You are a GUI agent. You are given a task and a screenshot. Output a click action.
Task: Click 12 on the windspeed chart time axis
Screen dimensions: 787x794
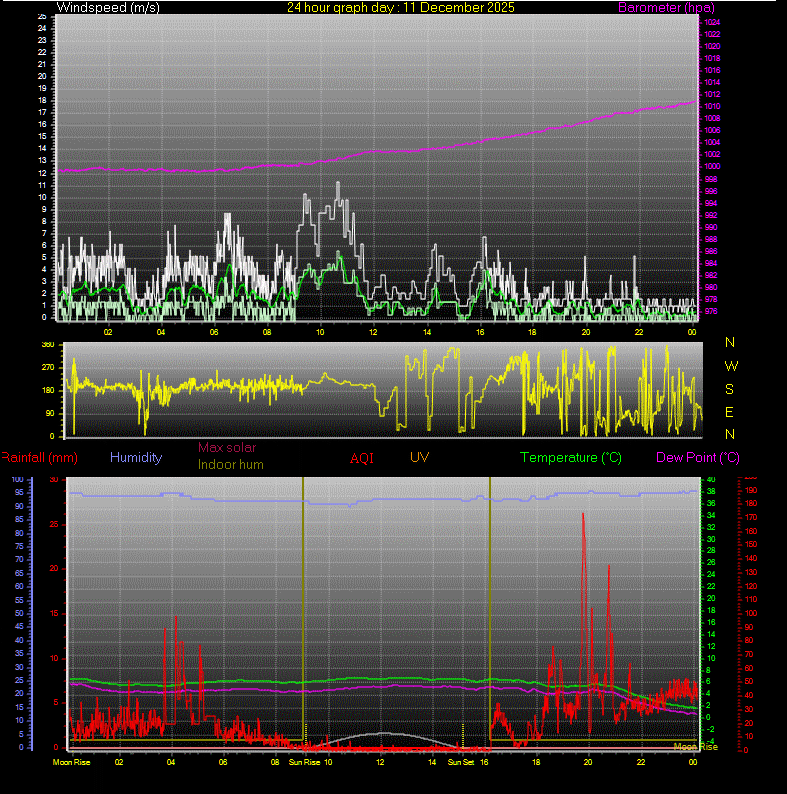point(373,332)
